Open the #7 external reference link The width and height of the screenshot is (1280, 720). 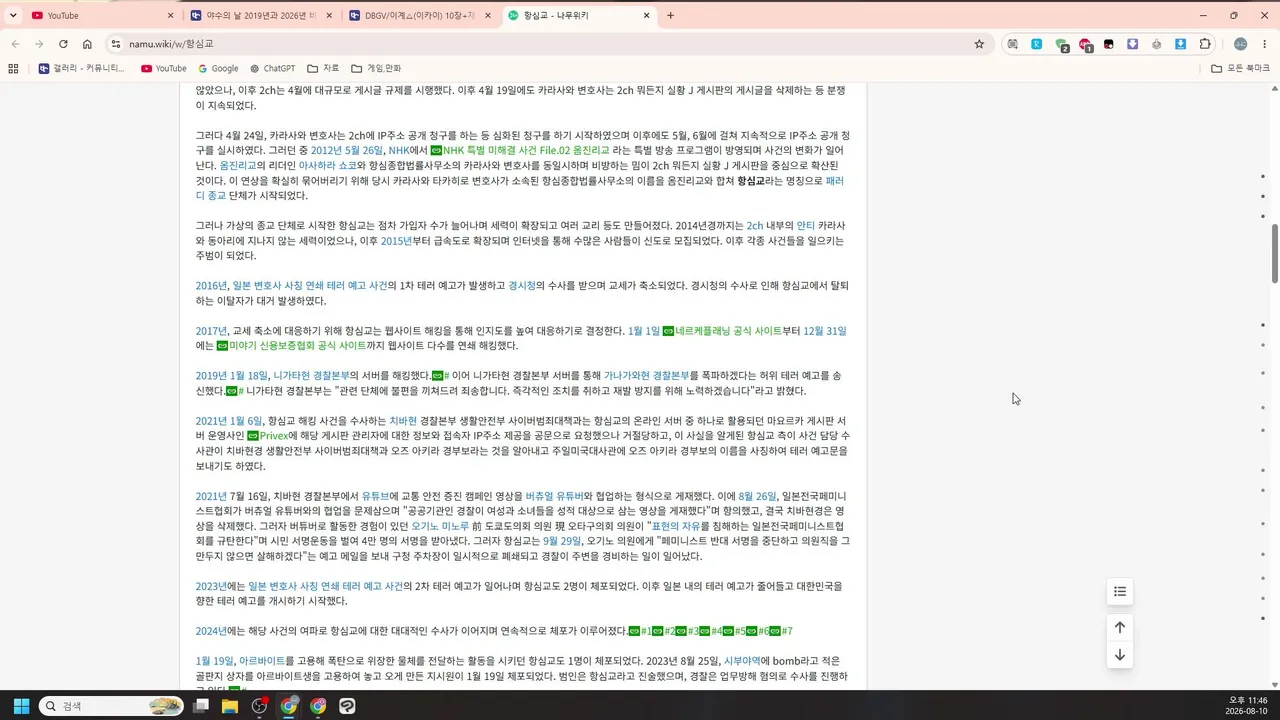(x=781, y=630)
